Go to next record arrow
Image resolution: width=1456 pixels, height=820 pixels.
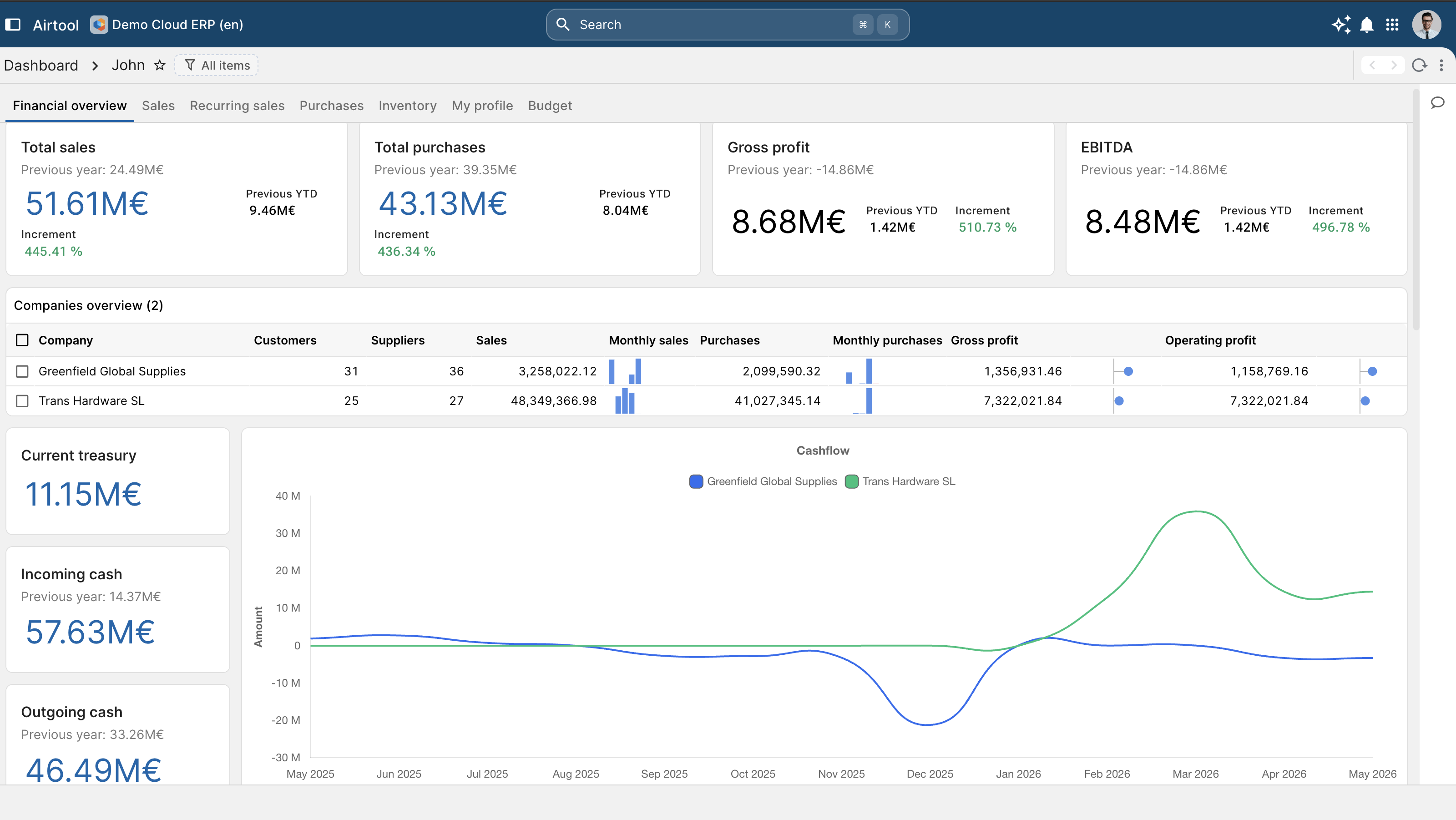click(1394, 65)
